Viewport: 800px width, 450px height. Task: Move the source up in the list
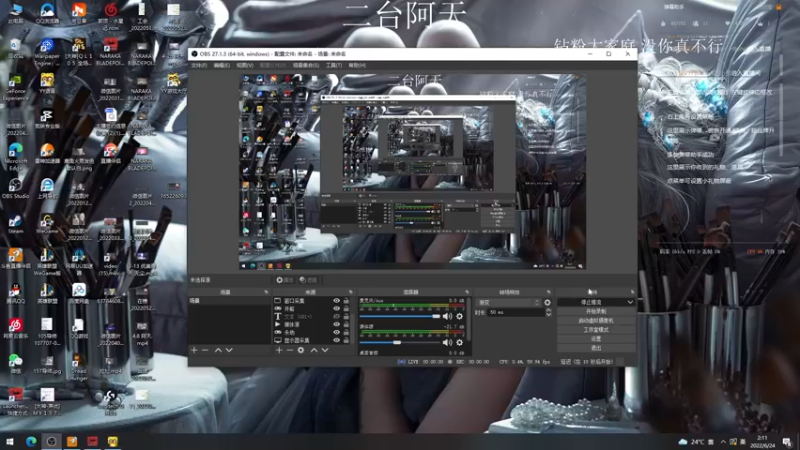(x=314, y=350)
